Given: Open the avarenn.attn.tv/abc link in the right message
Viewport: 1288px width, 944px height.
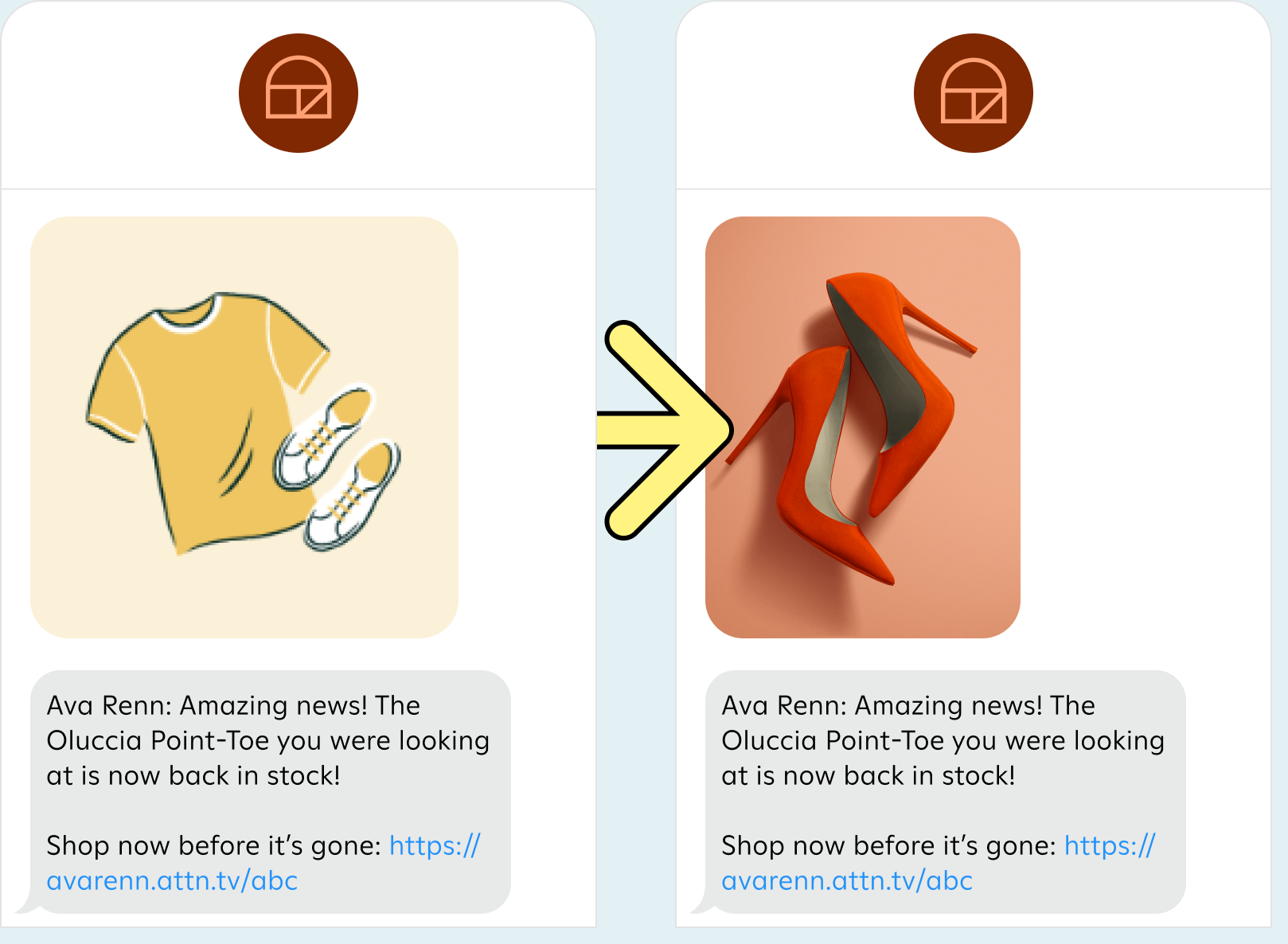Looking at the screenshot, I should (x=847, y=881).
